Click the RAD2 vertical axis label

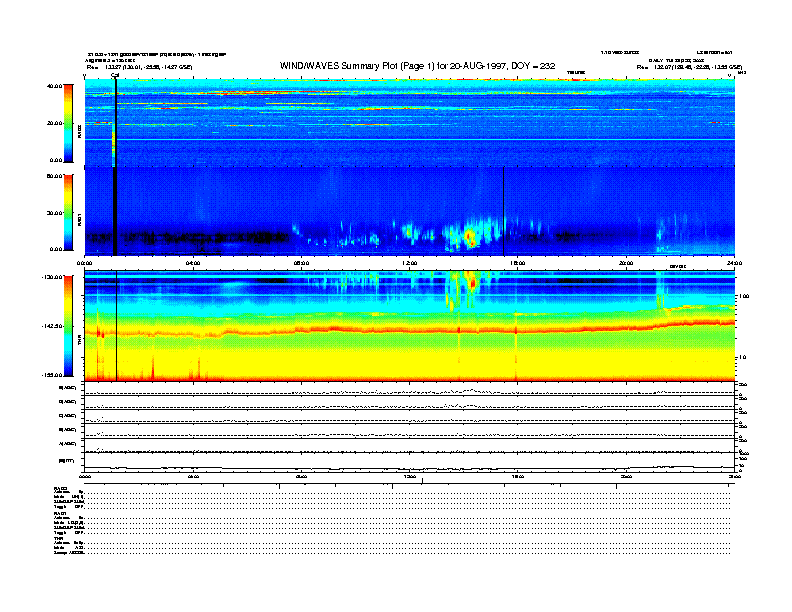click(79, 131)
